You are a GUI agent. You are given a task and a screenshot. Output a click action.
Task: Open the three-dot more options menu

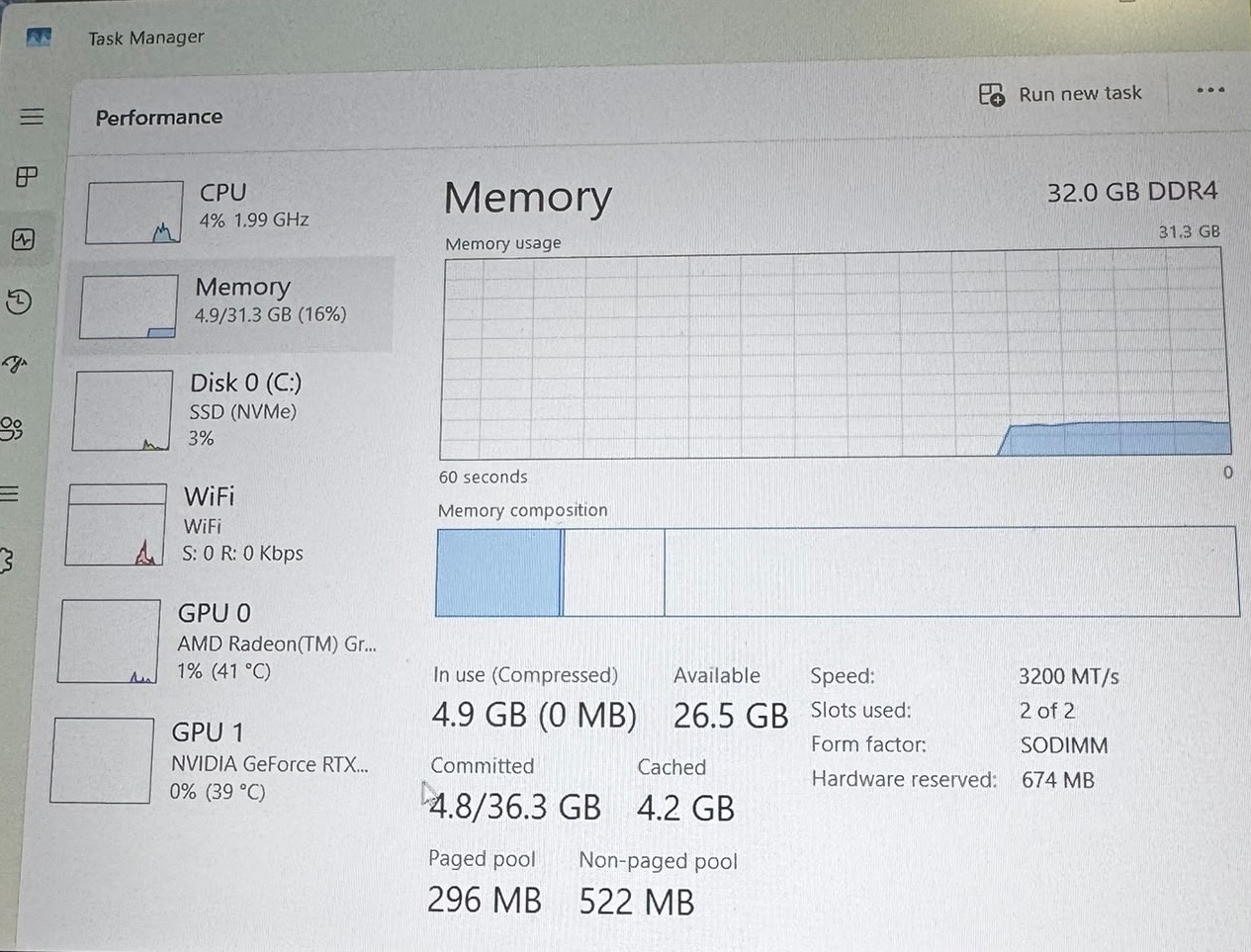1210,90
